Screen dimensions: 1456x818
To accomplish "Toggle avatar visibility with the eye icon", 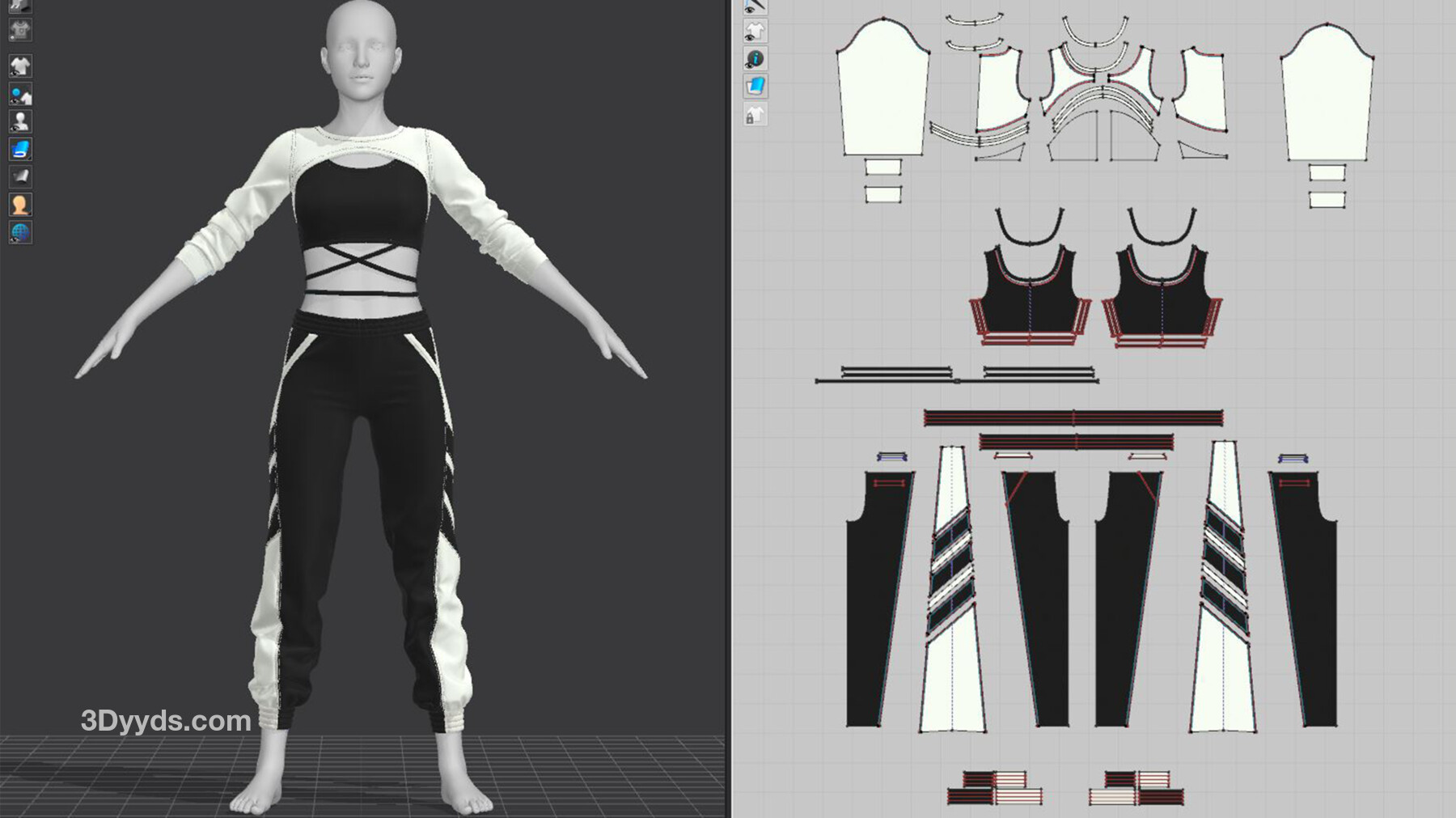I will [x=20, y=121].
